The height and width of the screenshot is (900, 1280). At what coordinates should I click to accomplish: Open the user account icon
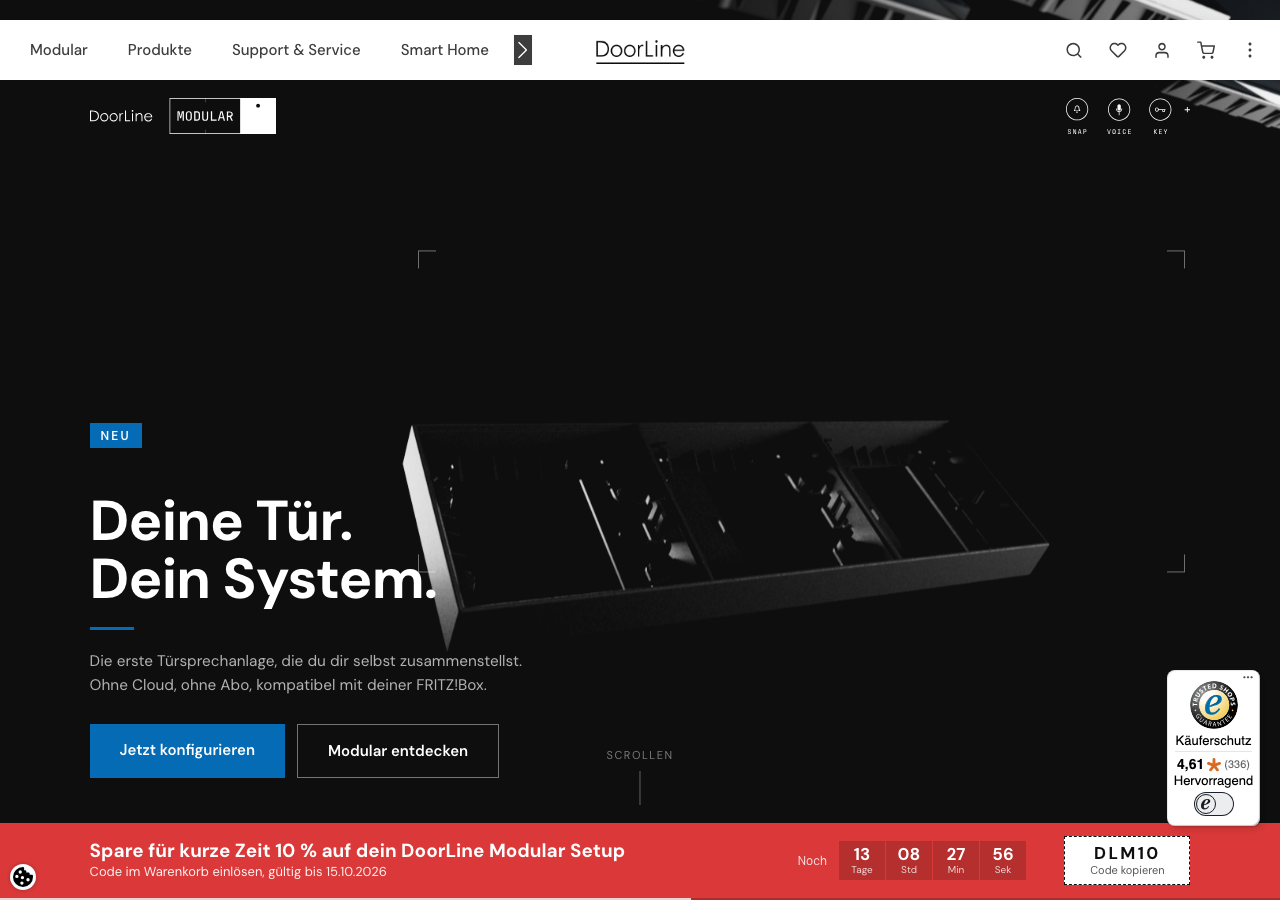coord(1162,50)
